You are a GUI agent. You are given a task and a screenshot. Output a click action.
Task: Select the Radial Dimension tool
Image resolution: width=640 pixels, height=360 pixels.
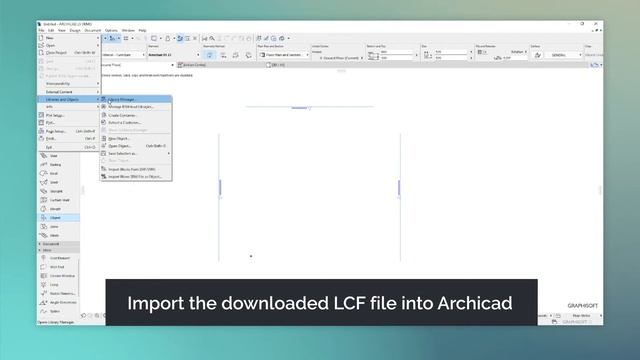[x=58, y=293]
